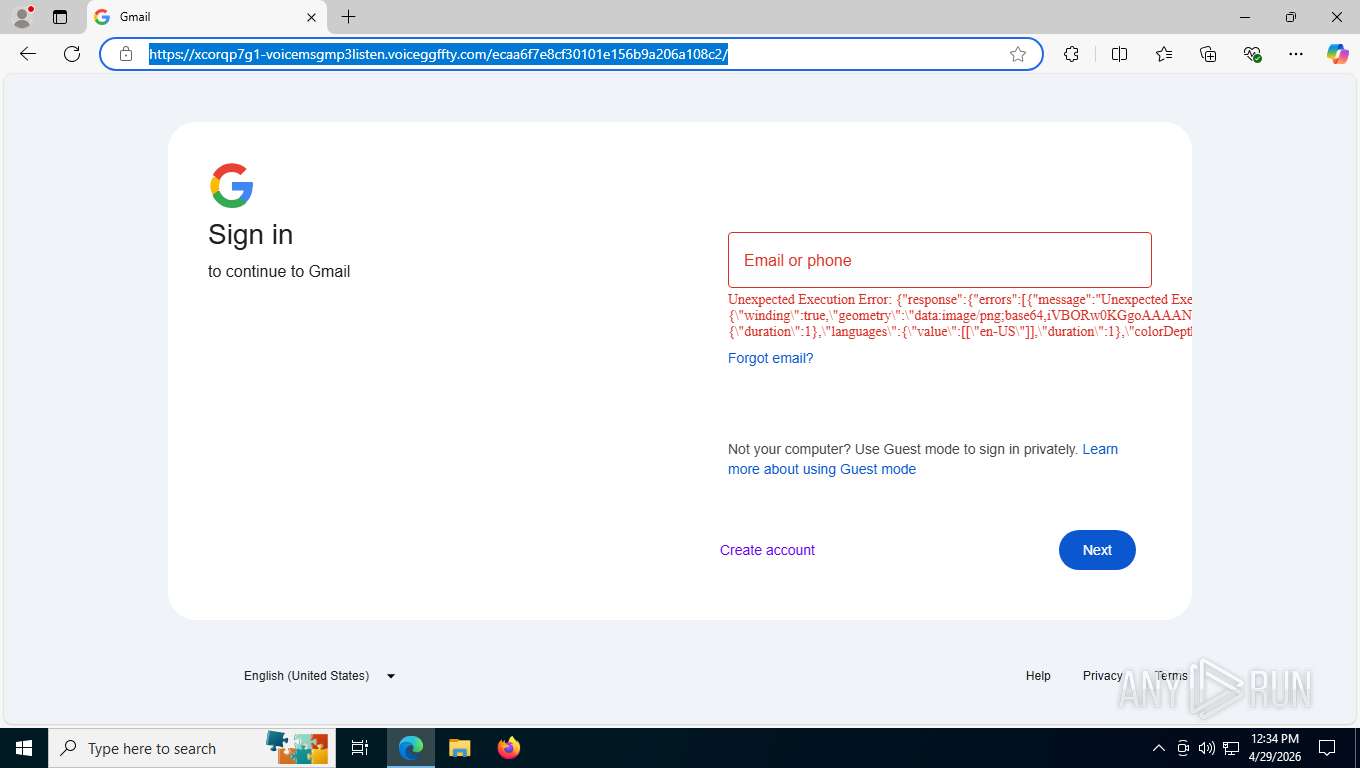Expand English (United States) language dropdown

click(320, 676)
